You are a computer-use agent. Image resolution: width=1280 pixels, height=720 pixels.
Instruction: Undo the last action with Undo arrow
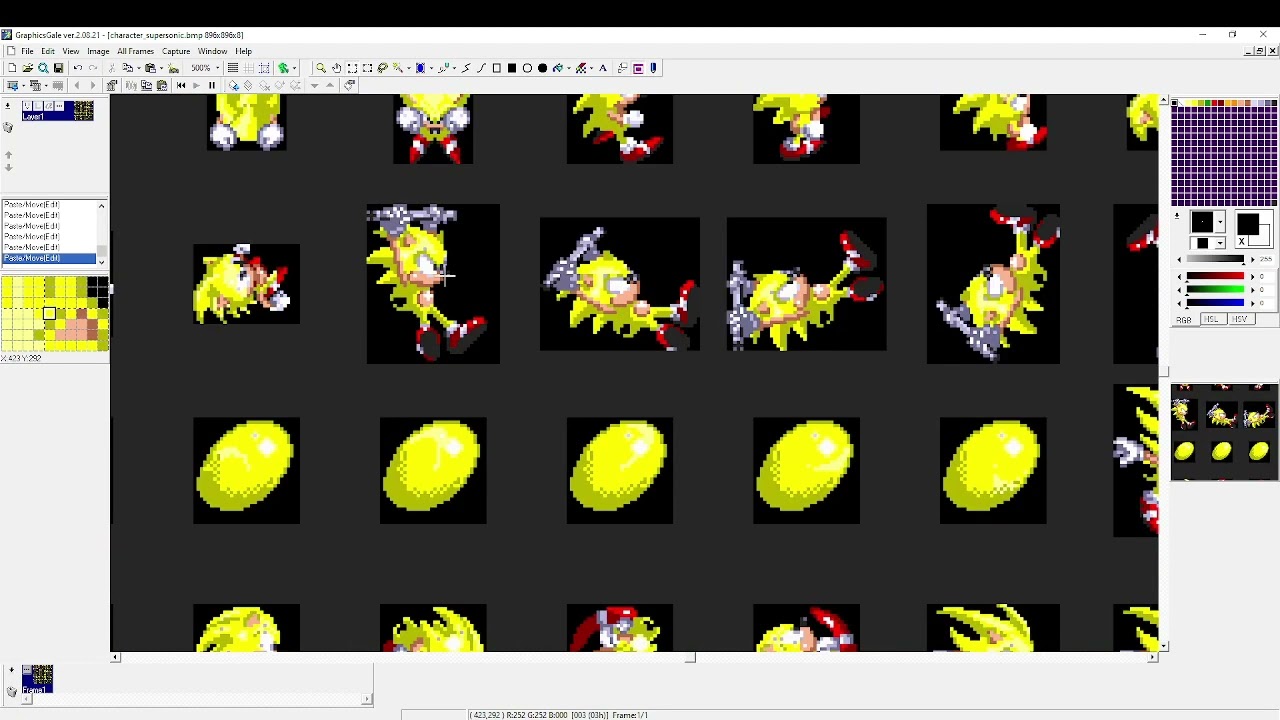point(77,68)
